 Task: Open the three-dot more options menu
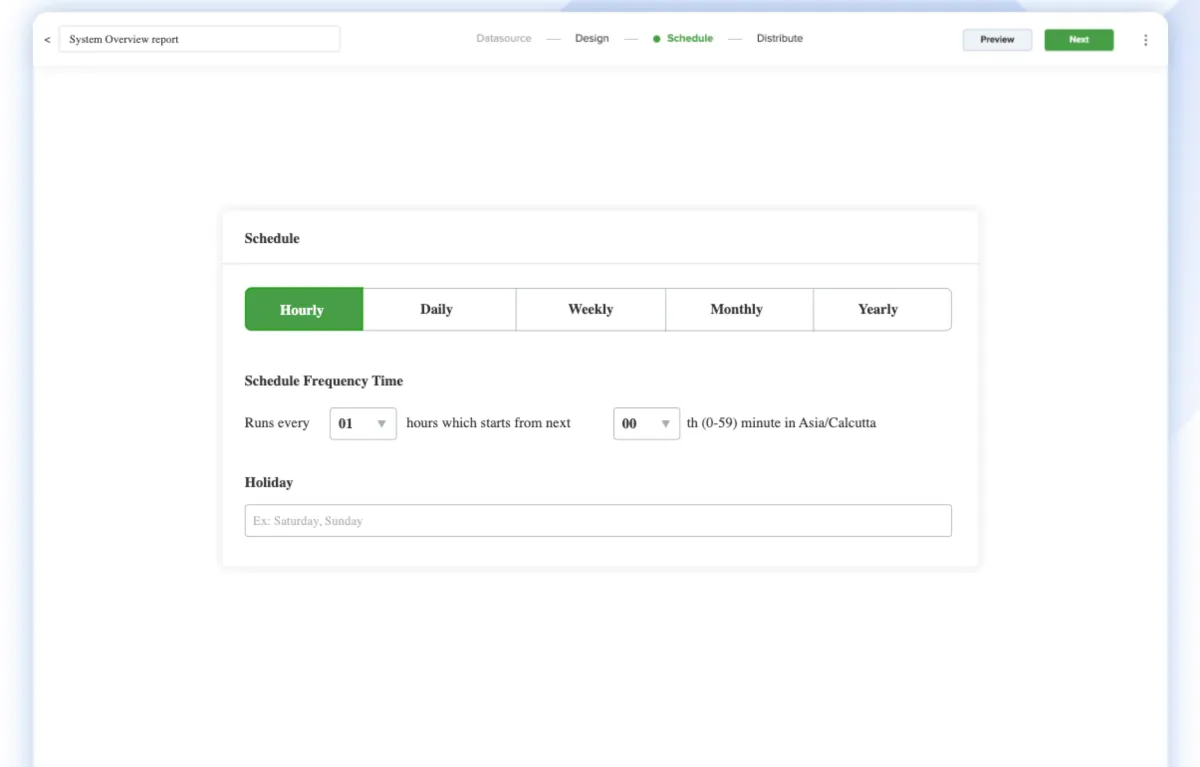coord(1145,40)
